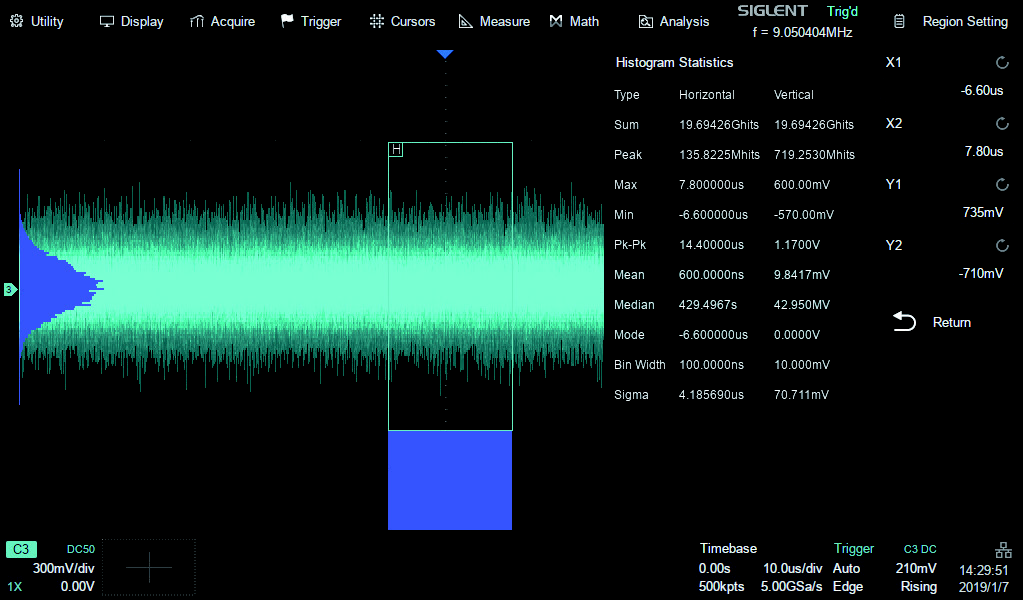
Task: Click the X1 rotary knob icon
Action: coord(1002,63)
